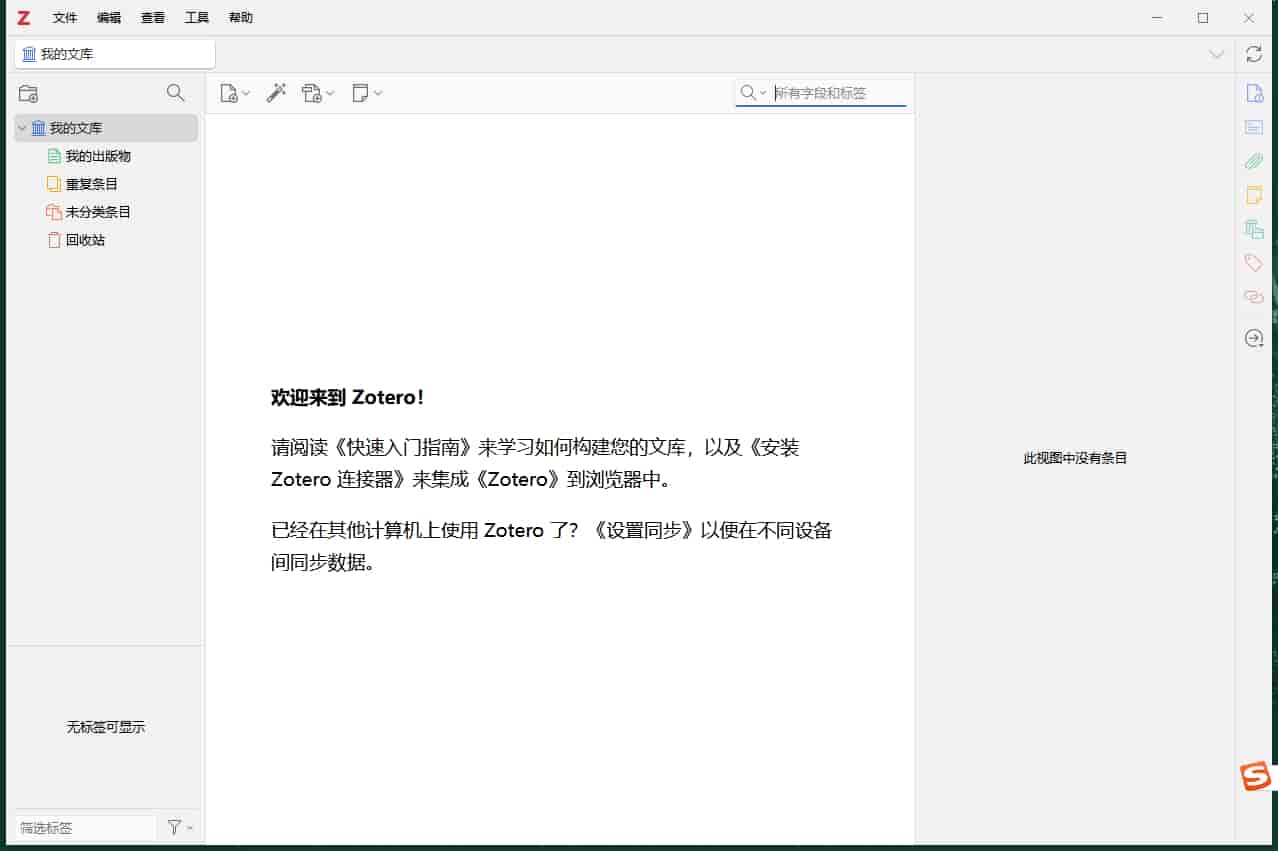
Task: Open the item info panel icon
Action: coord(1253,92)
